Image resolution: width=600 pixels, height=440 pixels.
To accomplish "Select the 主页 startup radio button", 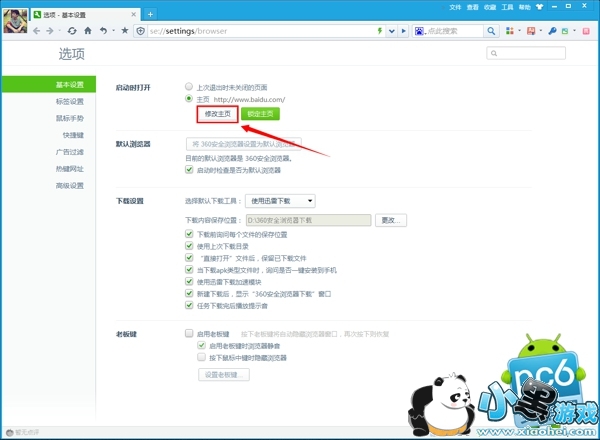I will [189, 98].
